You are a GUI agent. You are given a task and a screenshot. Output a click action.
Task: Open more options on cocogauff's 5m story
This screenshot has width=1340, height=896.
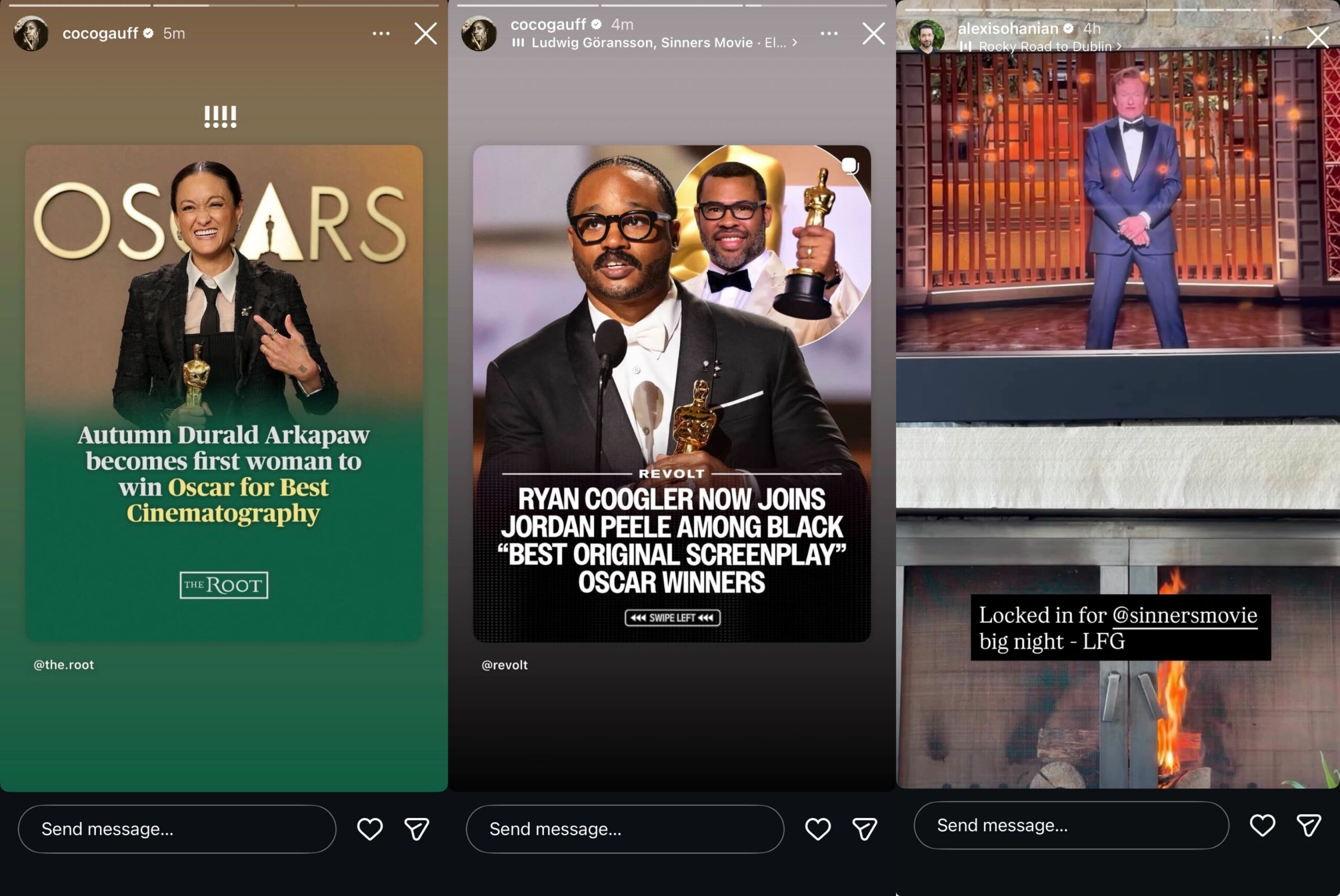point(381,33)
